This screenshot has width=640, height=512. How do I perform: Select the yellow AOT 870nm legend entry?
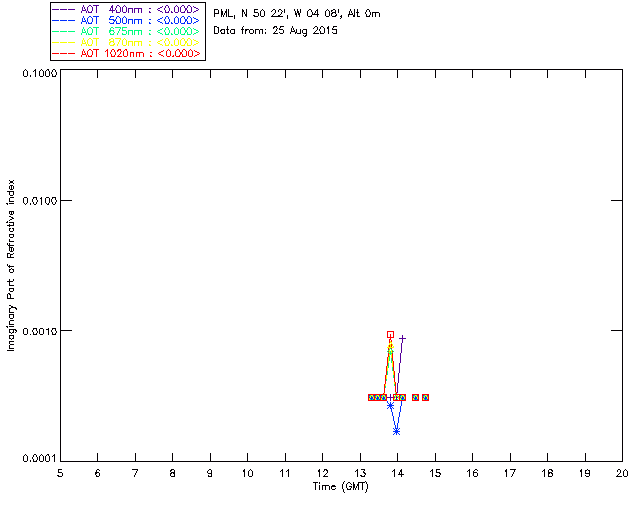click(x=127, y=42)
